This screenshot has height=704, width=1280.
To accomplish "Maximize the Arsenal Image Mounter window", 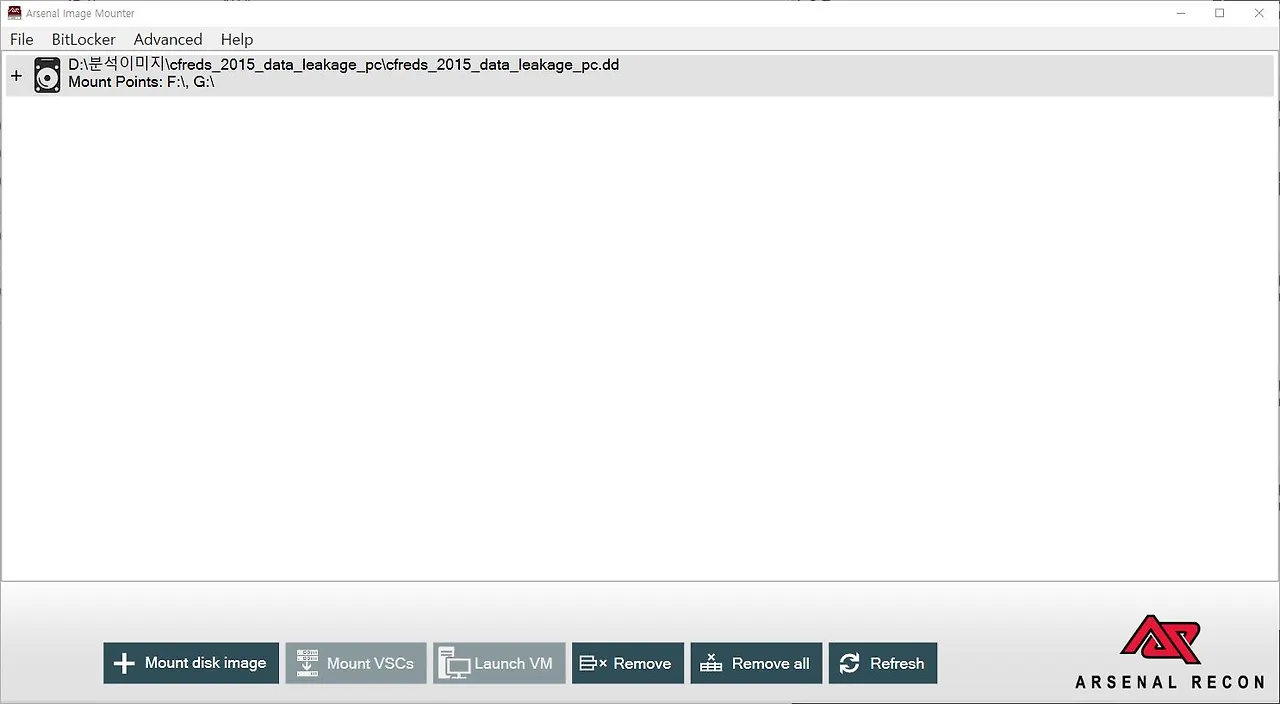I will (x=1220, y=13).
